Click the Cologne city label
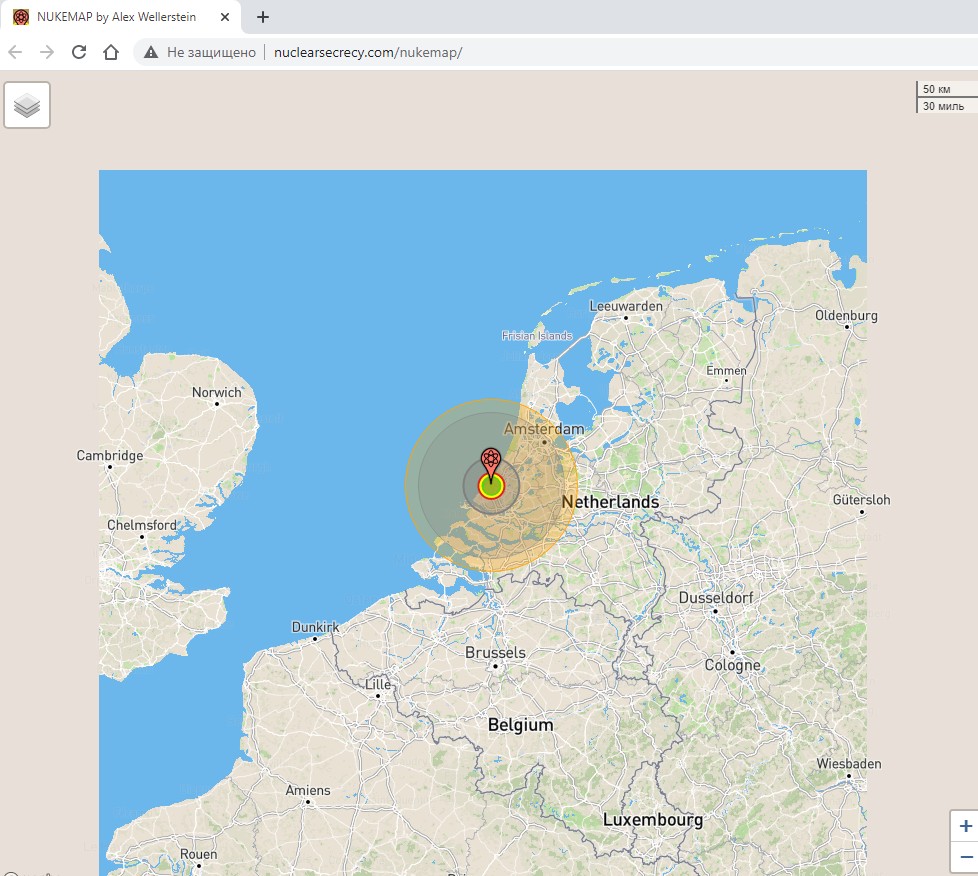The height and width of the screenshot is (876, 978). (732, 665)
